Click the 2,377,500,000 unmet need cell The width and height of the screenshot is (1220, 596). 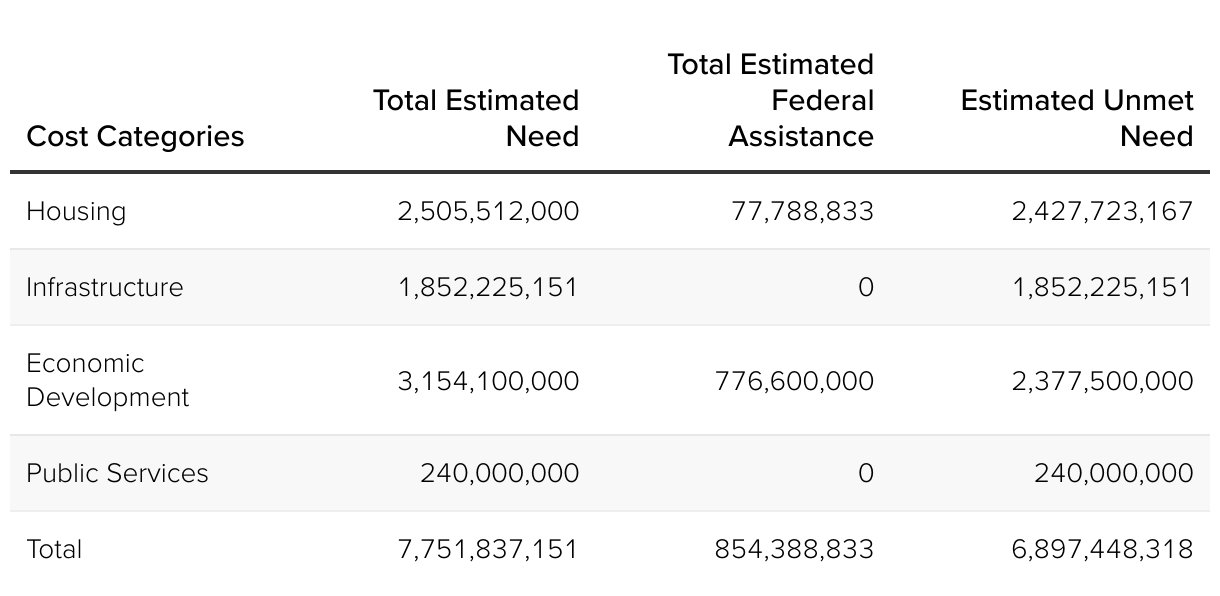[1102, 381]
